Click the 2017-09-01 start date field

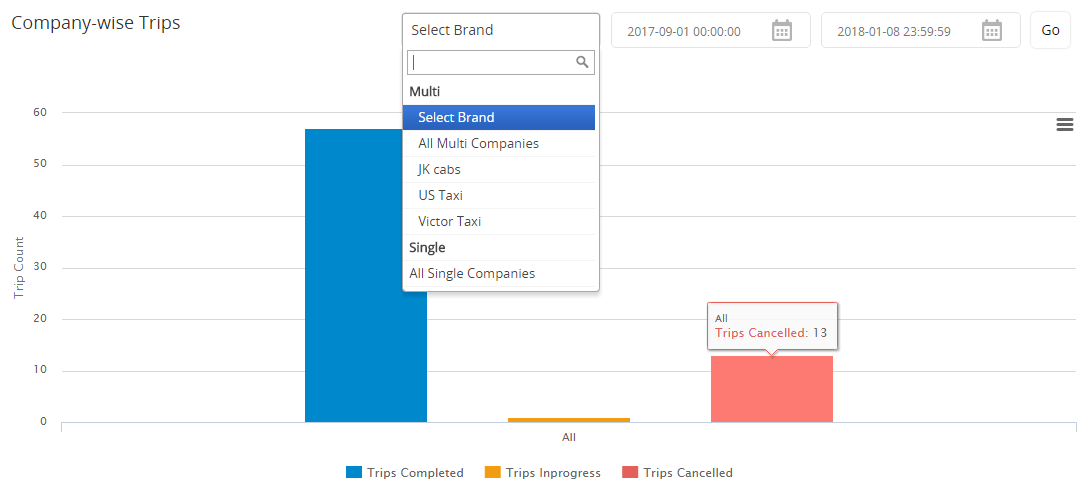tap(684, 31)
